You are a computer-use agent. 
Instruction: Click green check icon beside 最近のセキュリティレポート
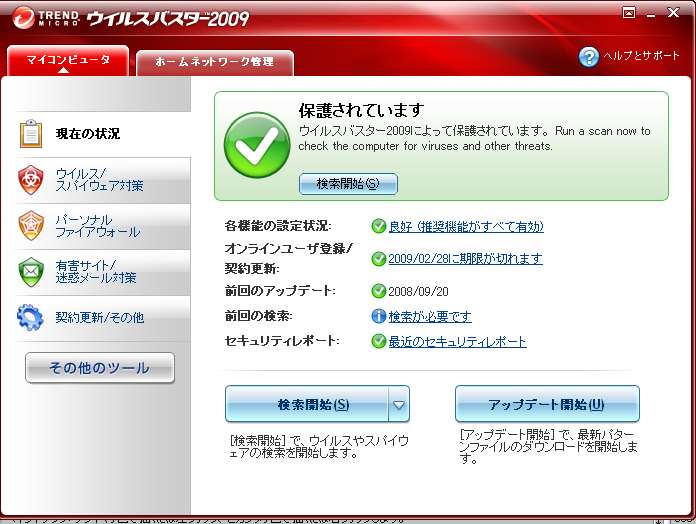pos(378,341)
